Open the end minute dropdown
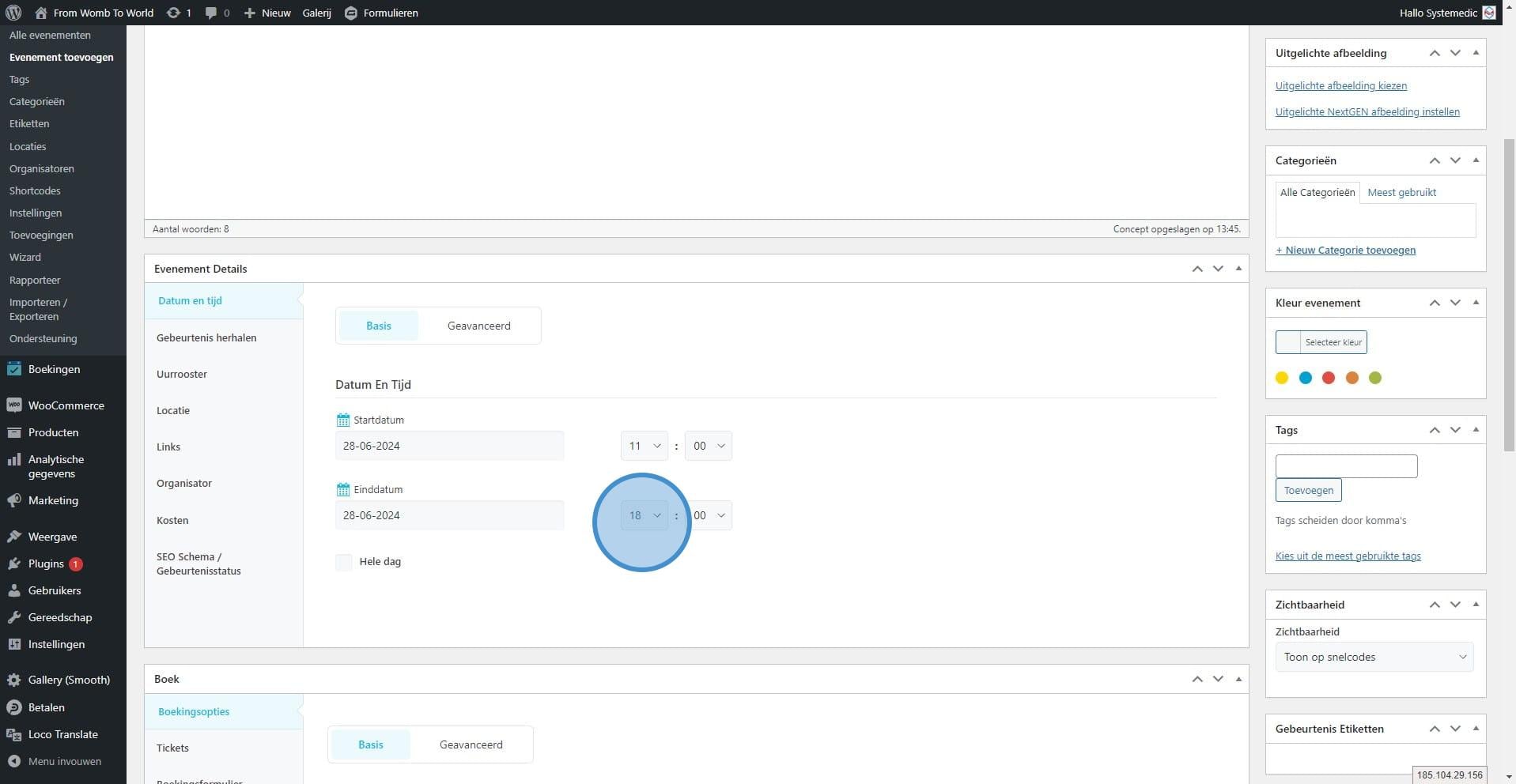 pyautogui.click(x=709, y=515)
